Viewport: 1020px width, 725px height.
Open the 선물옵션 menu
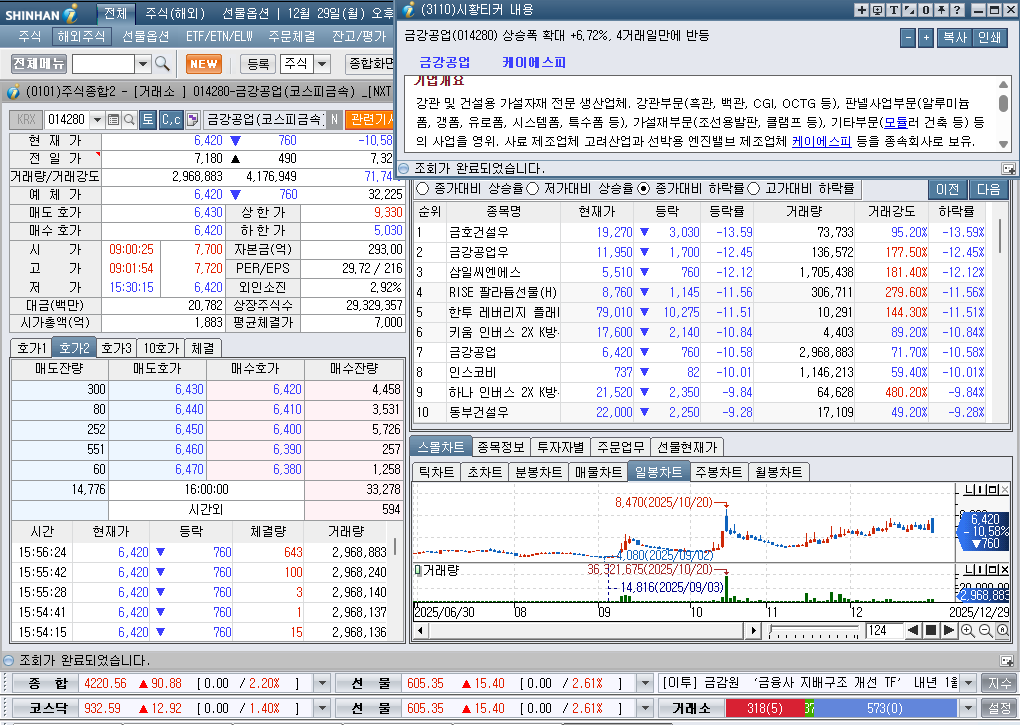click(x=146, y=36)
